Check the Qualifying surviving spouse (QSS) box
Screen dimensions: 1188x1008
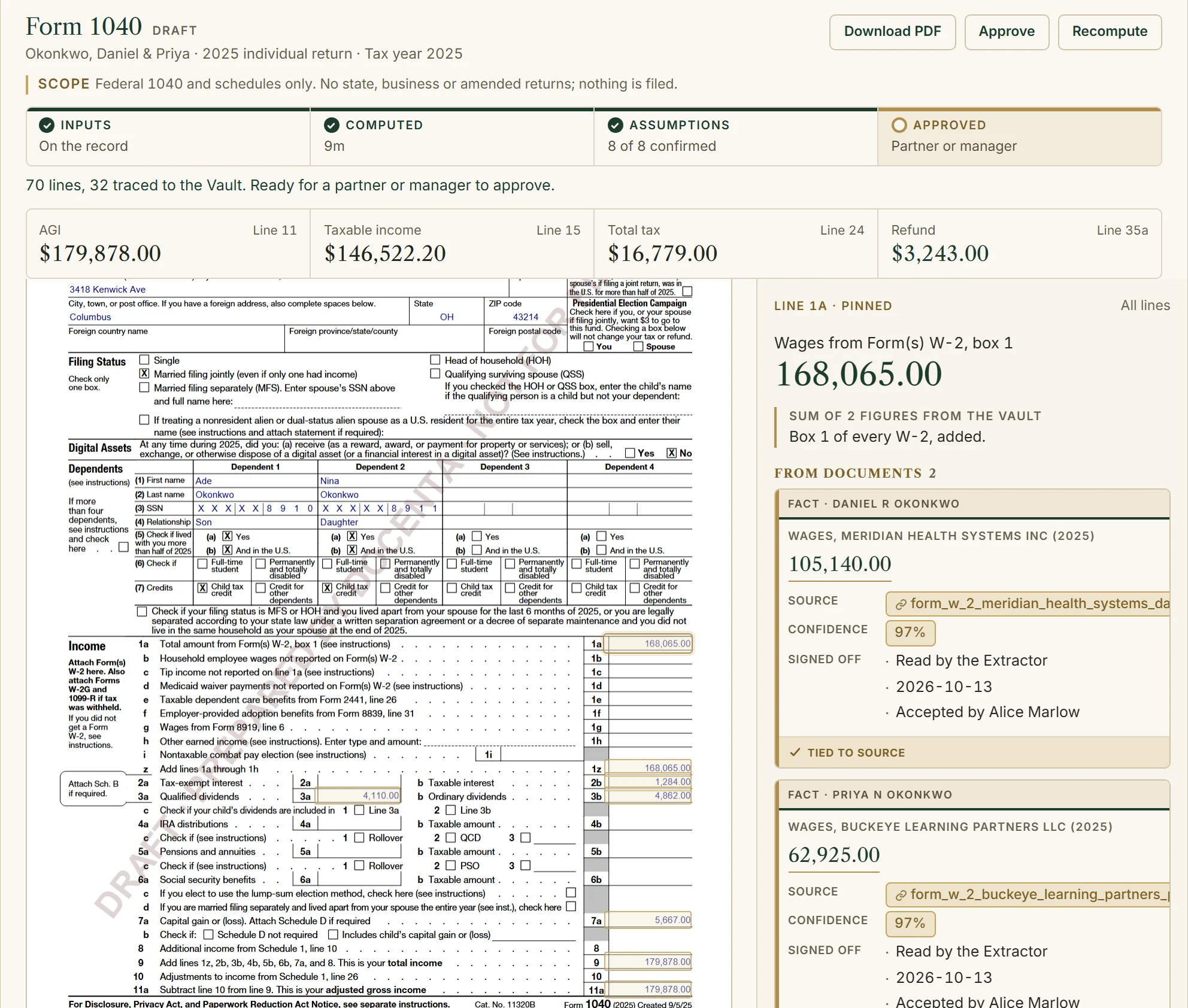pyautogui.click(x=435, y=374)
